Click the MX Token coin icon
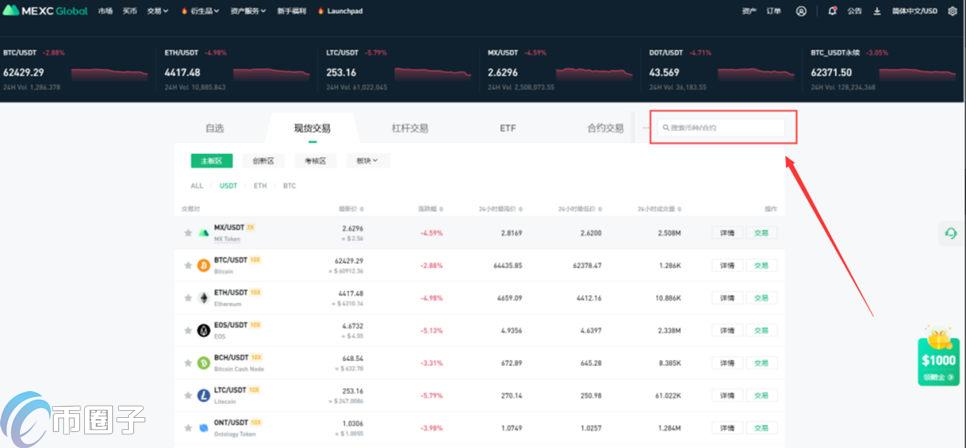This screenshot has width=966, height=448. coord(203,233)
